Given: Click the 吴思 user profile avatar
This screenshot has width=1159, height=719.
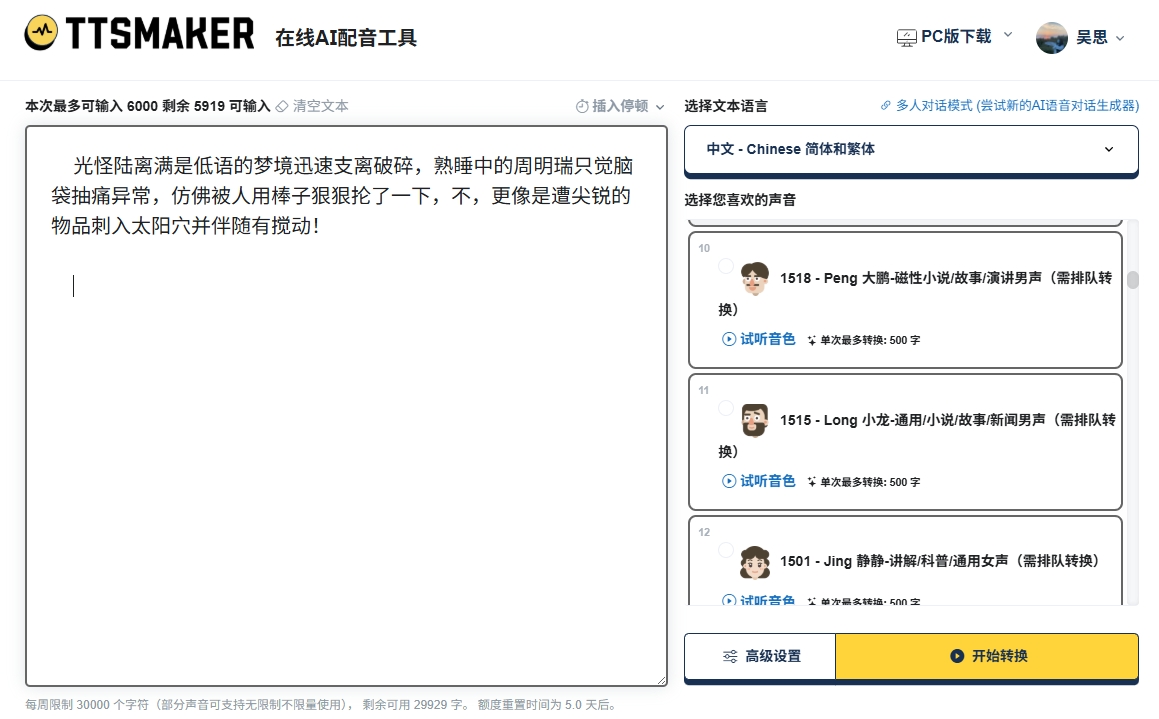Looking at the screenshot, I should (x=1052, y=38).
